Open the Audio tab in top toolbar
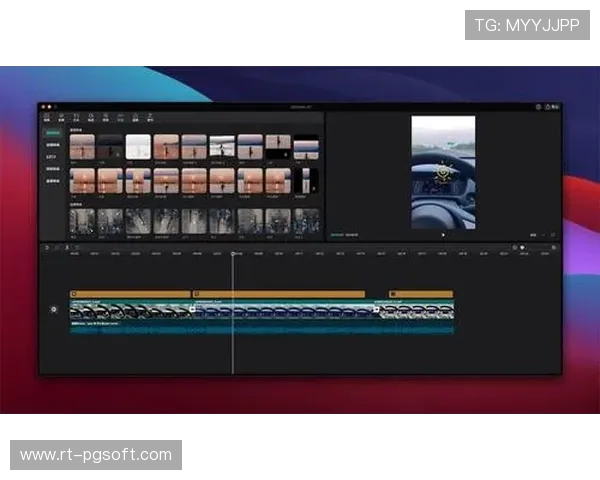Image resolution: width=600 pixels, height=480 pixels. (x=62, y=116)
